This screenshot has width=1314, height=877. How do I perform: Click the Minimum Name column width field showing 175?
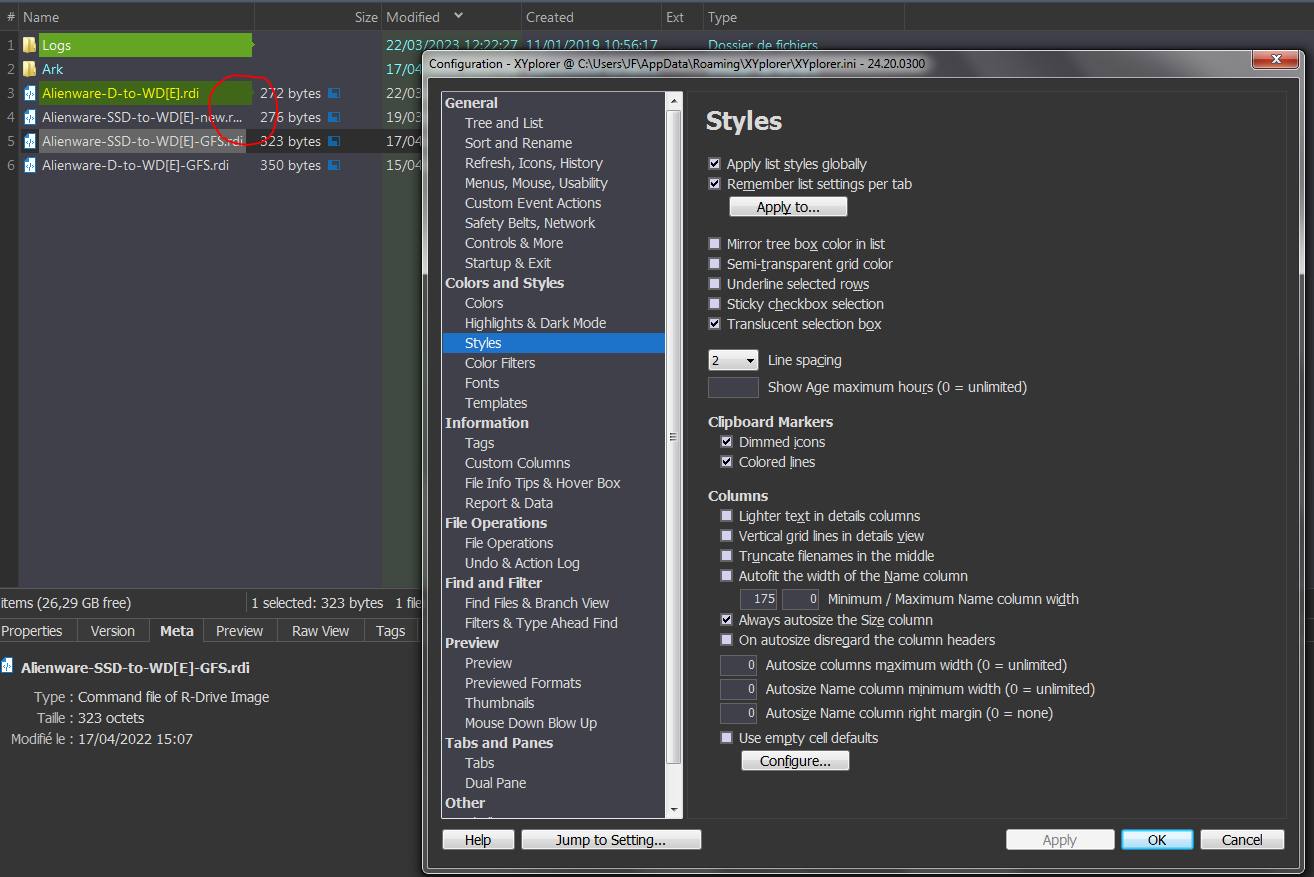tap(759, 599)
